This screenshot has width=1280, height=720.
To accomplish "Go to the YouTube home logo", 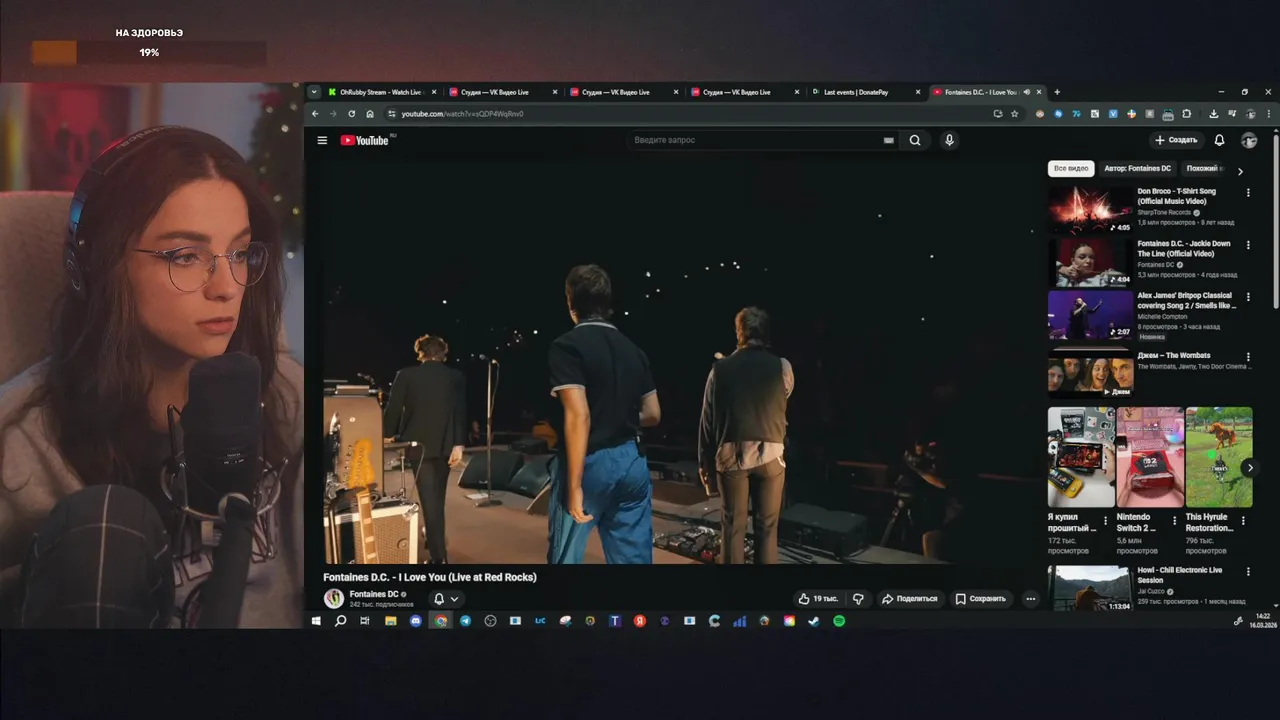I will (x=365, y=140).
